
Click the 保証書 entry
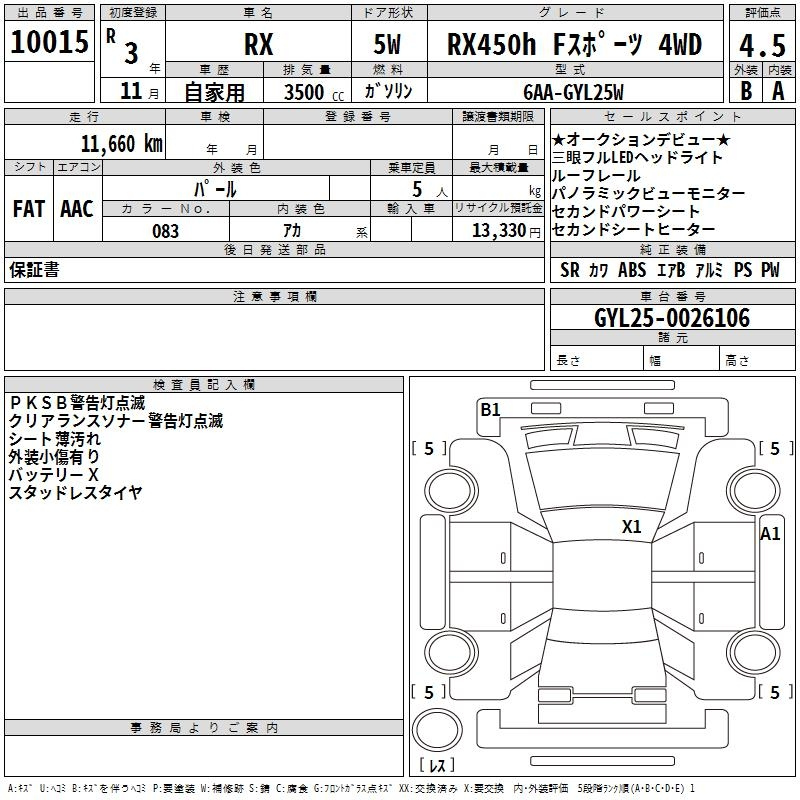pos(34,270)
